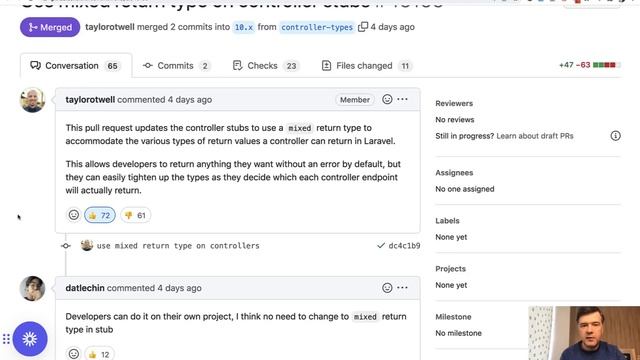Viewport: 640px width, 360px height.
Task: Open the options menu on taylorotwell's comment
Action: tap(402, 99)
